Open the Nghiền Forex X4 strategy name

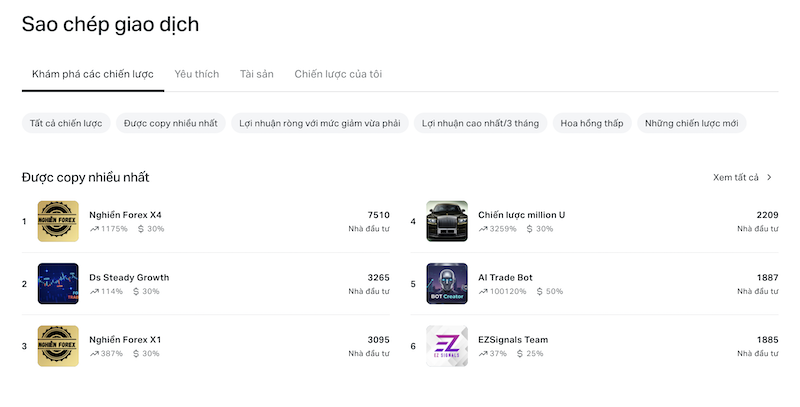(126, 215)
